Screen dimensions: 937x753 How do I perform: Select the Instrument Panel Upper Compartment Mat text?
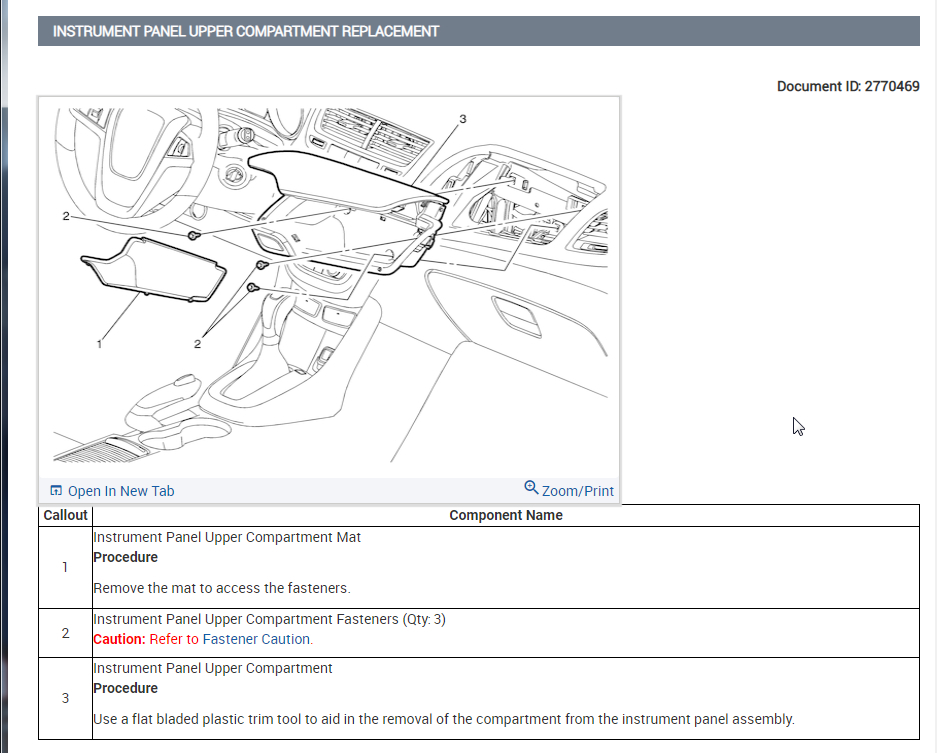pos(227,537)
